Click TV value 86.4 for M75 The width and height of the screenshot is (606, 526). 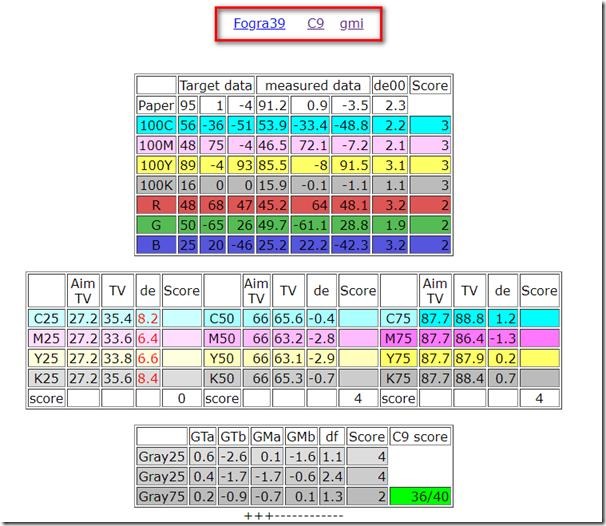[x=470, y=339]
